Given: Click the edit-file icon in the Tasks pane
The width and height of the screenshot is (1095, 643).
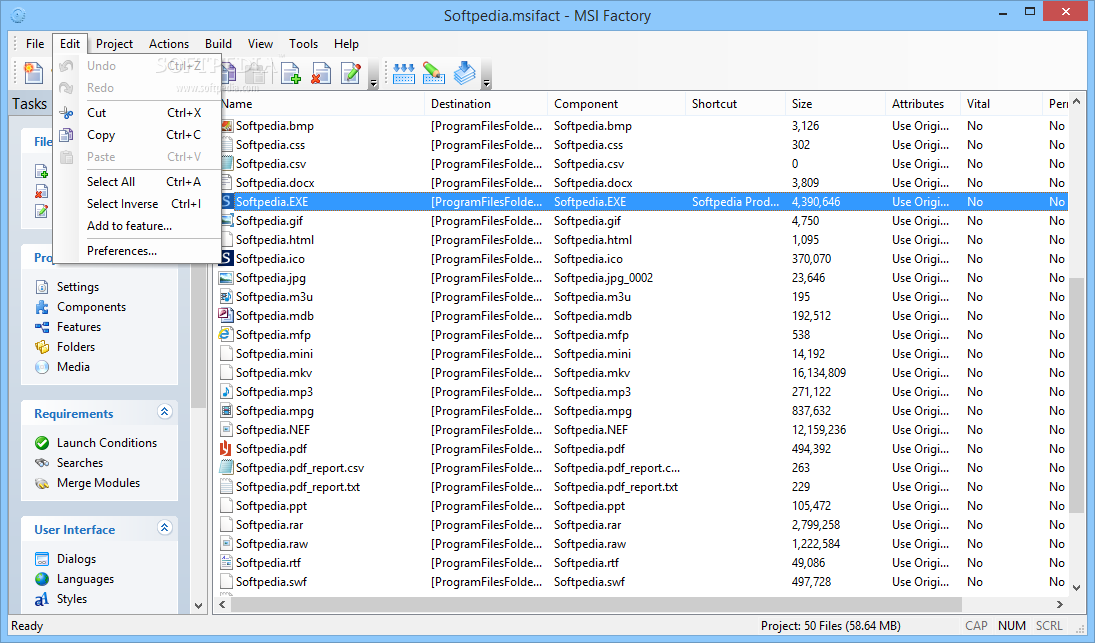Looking at the screenshot, I should 42,211.
